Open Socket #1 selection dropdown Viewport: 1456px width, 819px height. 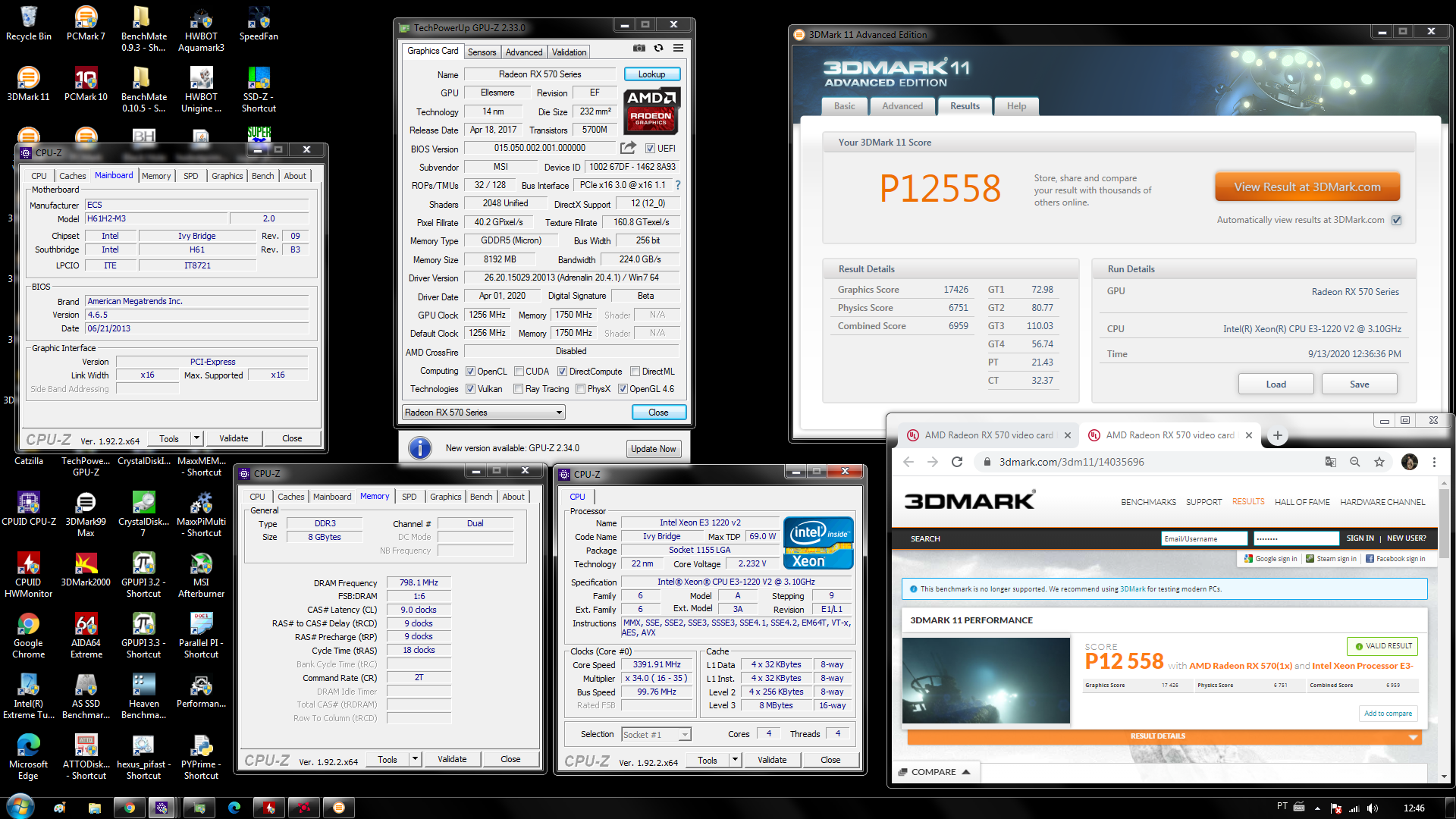[656, 734]
